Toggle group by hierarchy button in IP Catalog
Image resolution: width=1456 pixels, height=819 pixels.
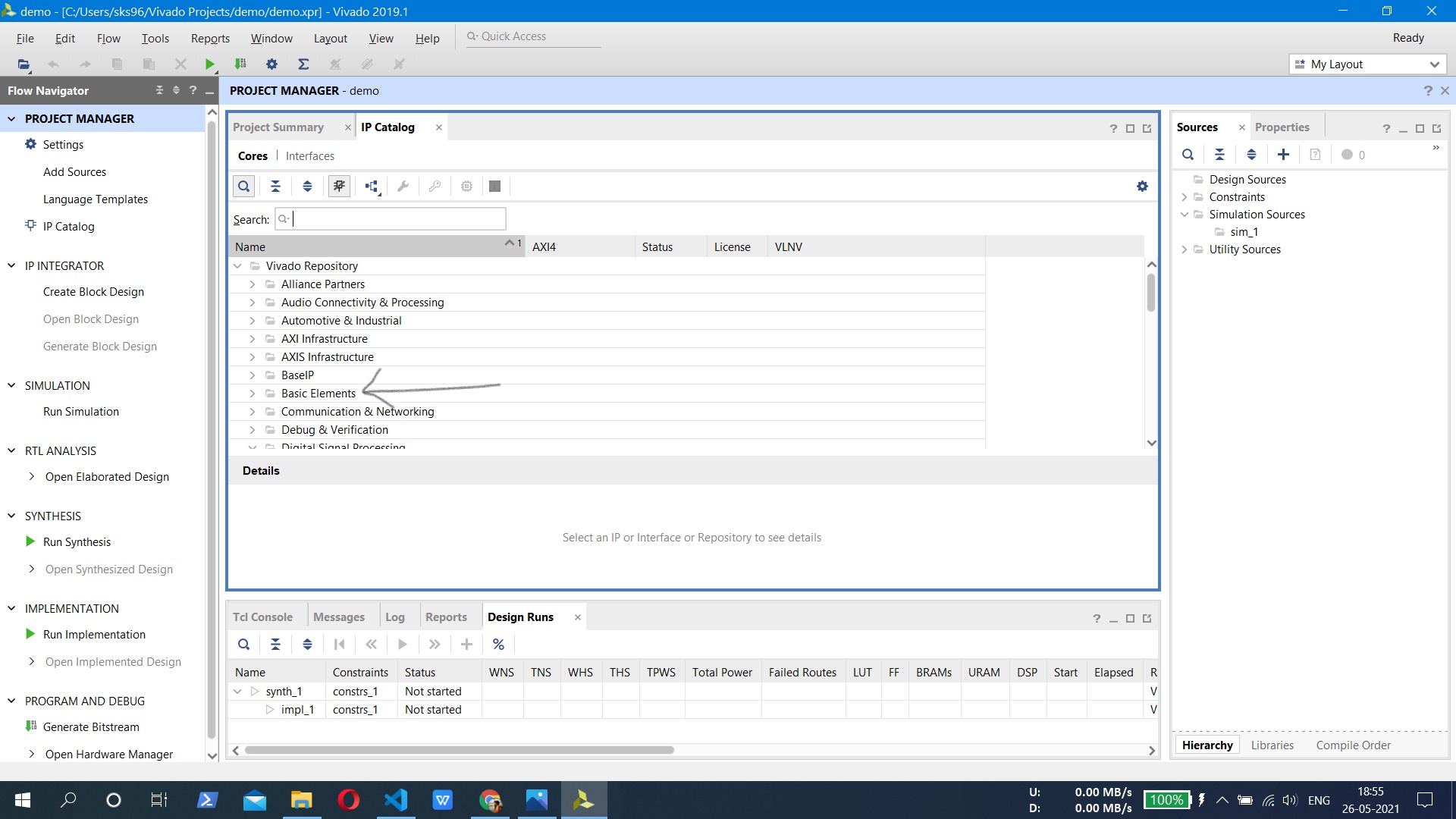(x=372, y=187)
